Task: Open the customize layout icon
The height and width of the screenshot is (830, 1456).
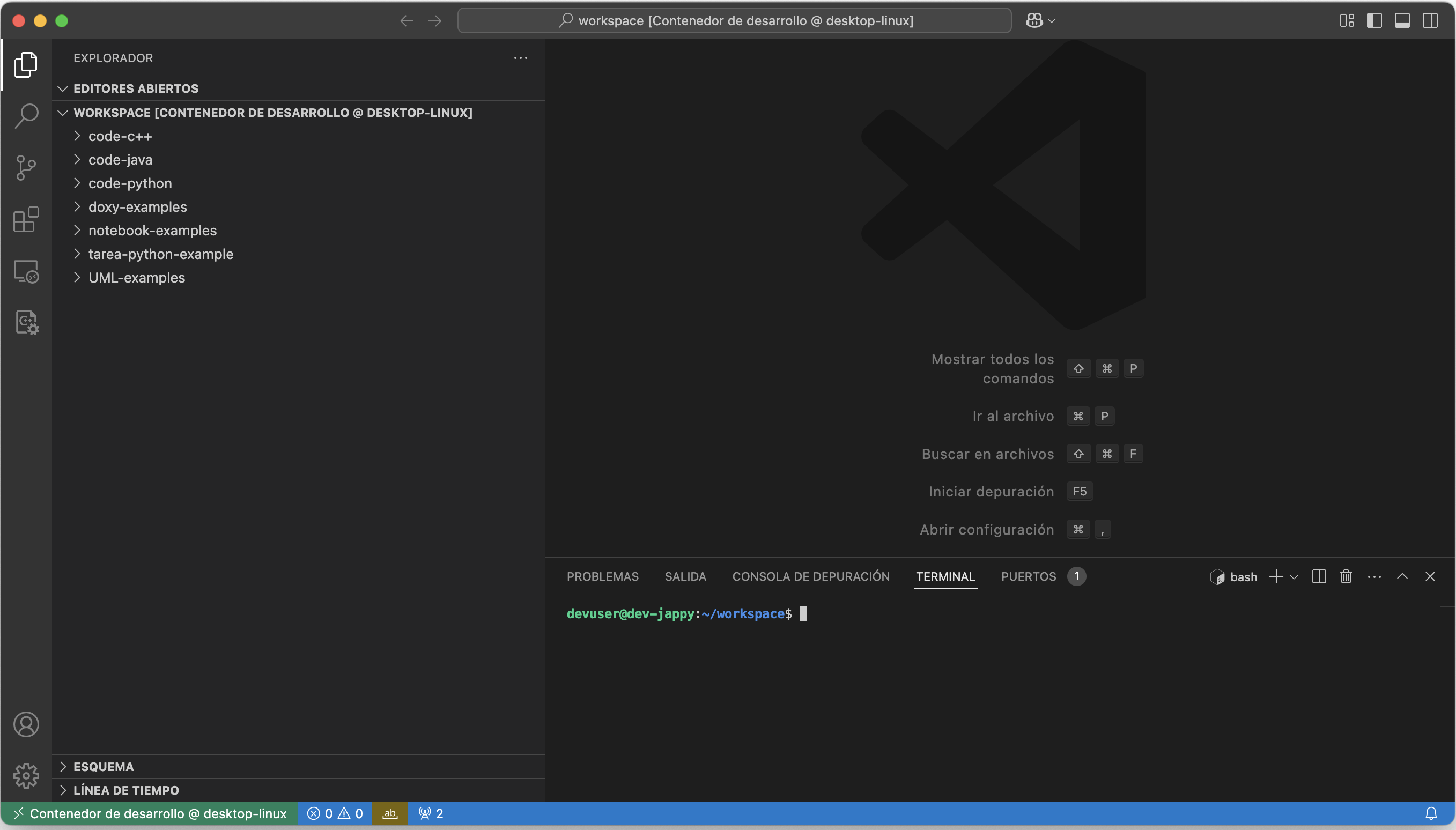Action: pos(1347,21)
